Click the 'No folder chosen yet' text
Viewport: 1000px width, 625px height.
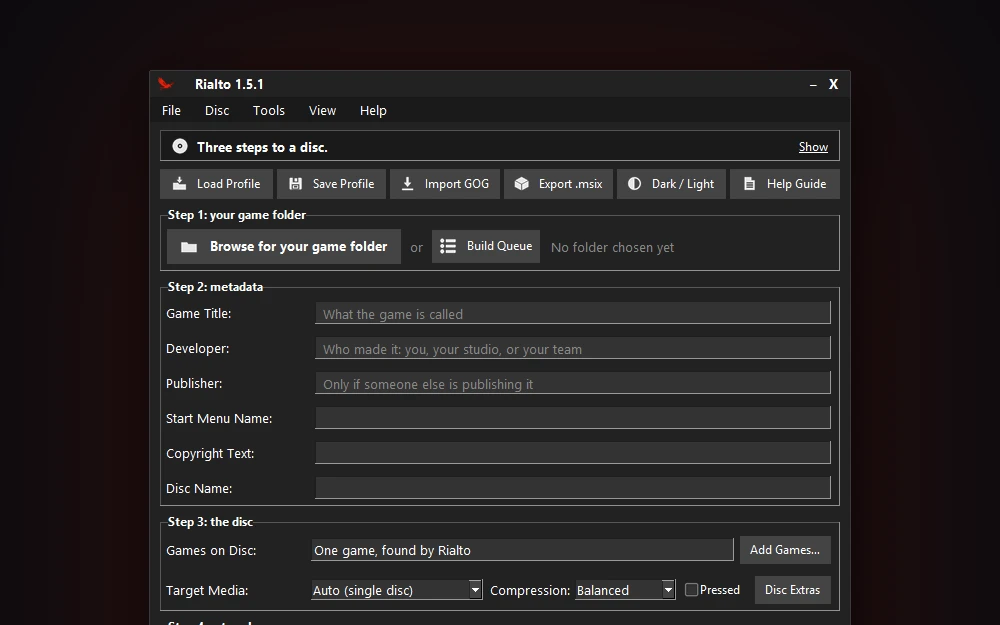(612, 247)
